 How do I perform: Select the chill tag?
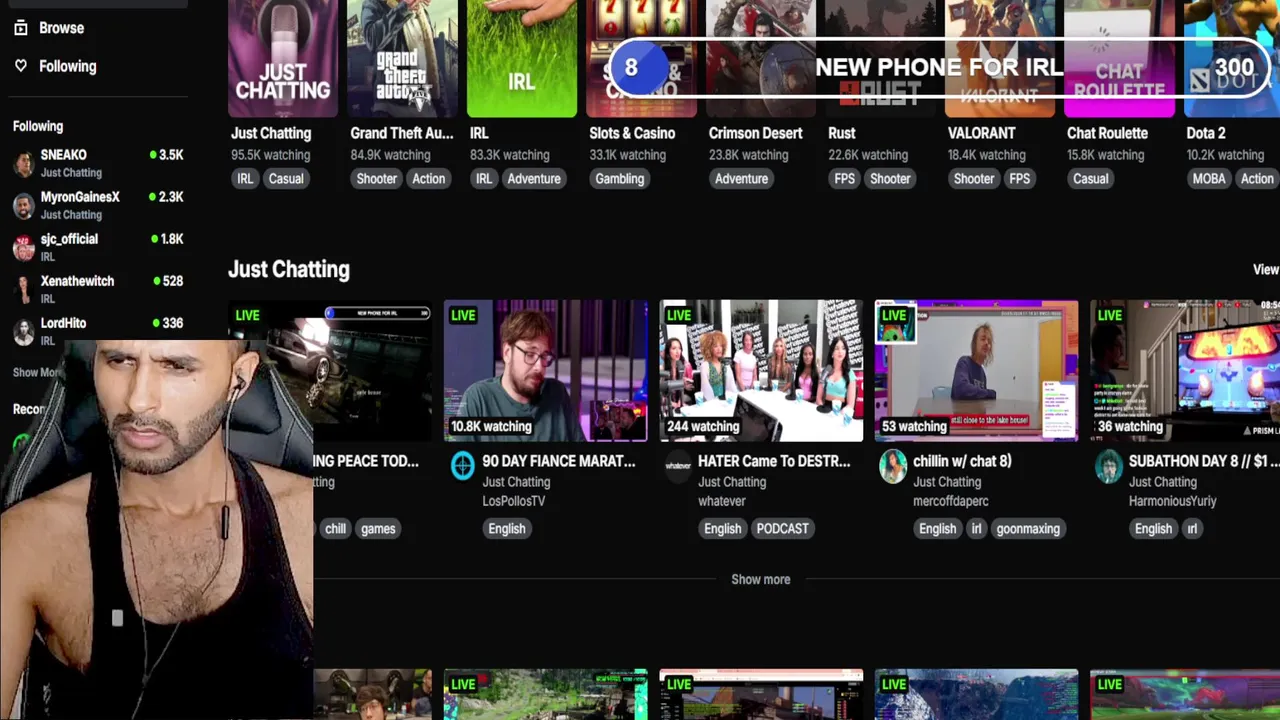click(x=335, y=529)
